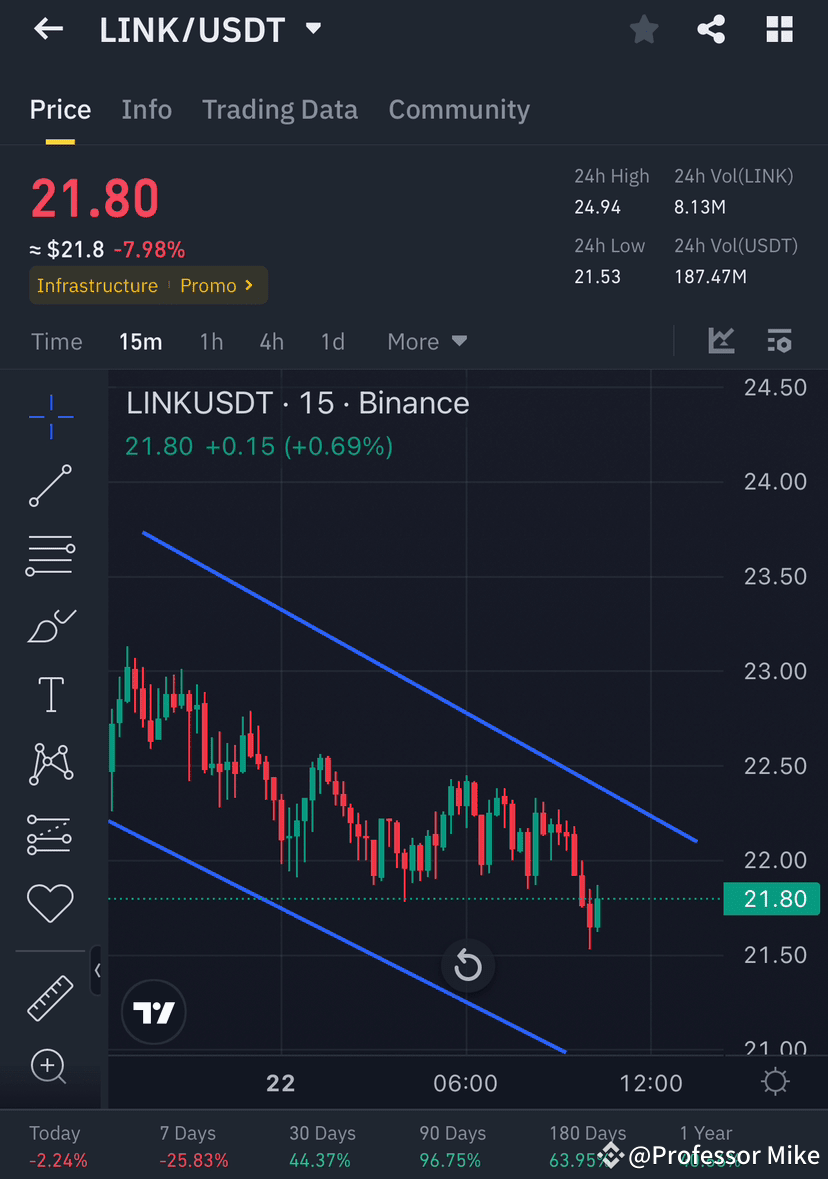
Task: Select the crosshair cursor tool
Action: click(x=51, y=417)
